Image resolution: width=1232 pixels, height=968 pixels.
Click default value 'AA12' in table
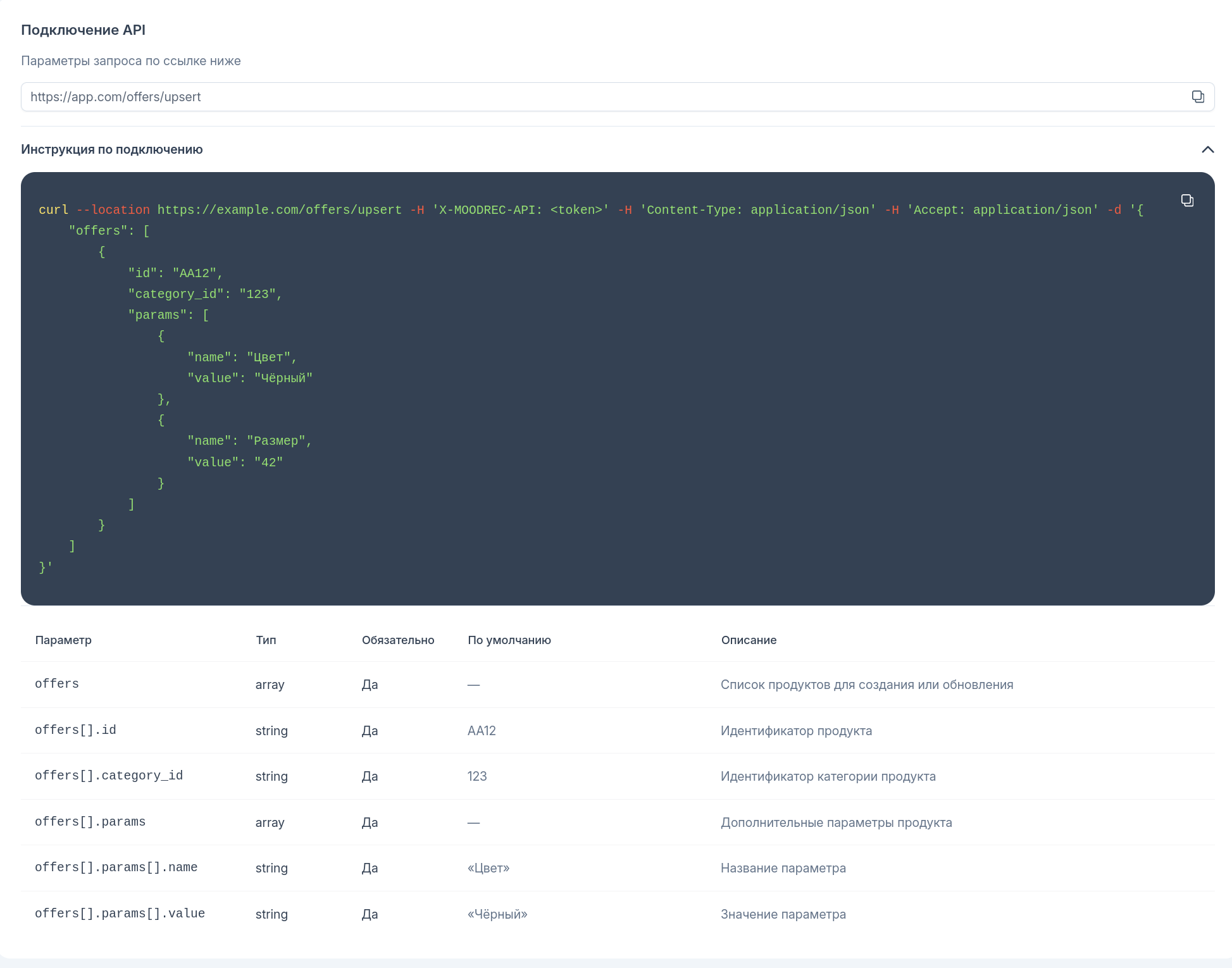[x=482, y=731]
